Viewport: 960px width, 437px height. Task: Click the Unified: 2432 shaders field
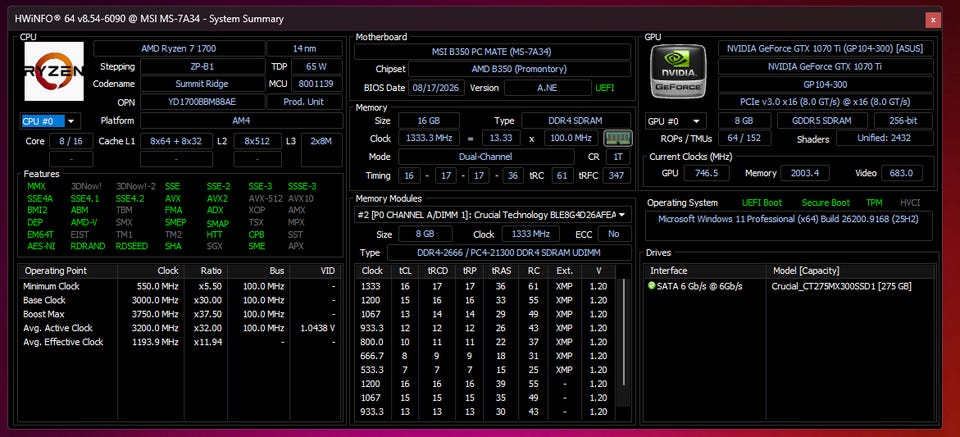point(885,138)
